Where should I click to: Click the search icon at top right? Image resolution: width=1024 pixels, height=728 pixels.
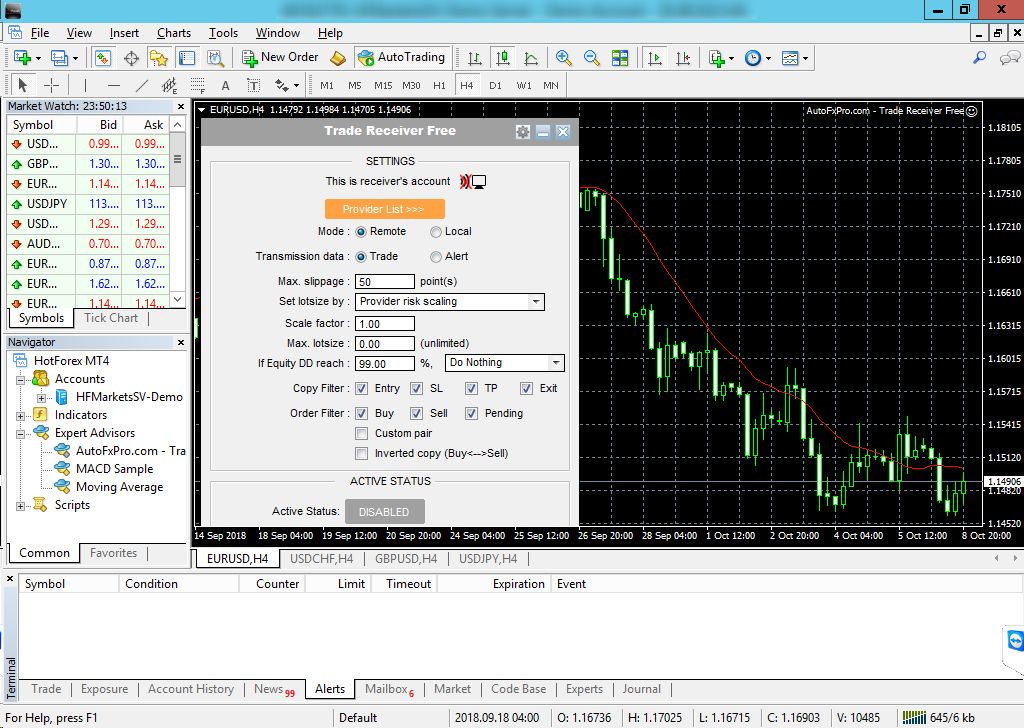[x=978, y=58]
